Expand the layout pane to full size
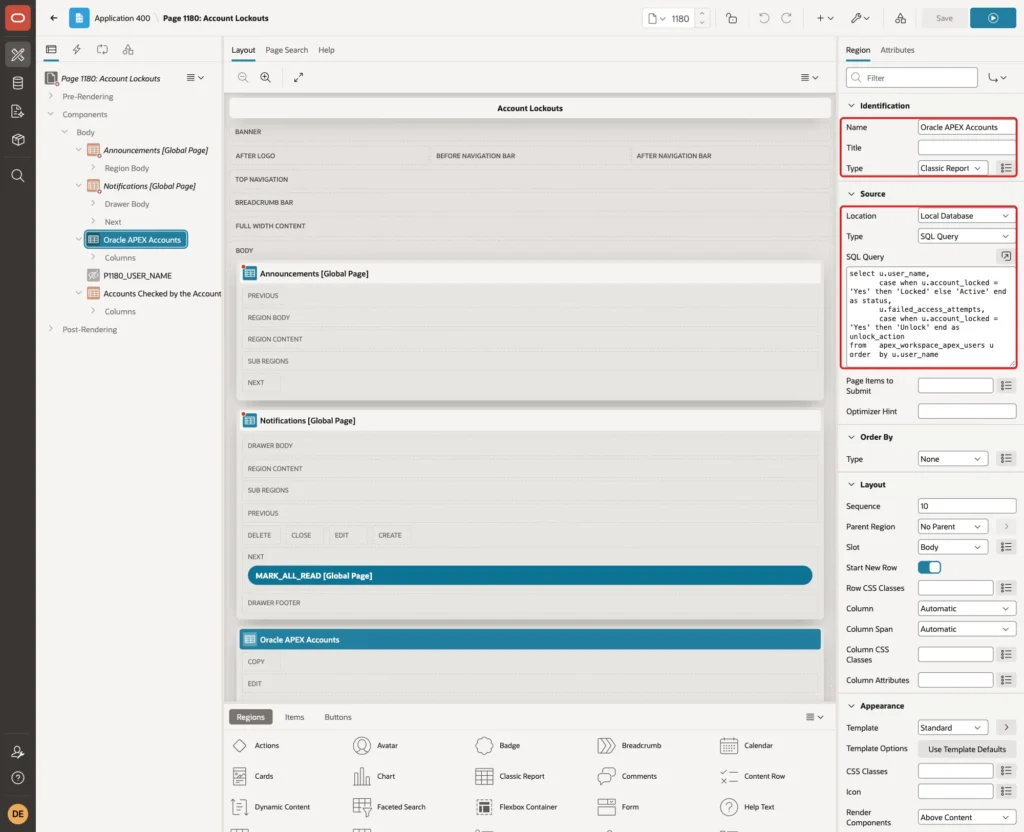The image size is (1024, 832). click(x=298, y=77)
